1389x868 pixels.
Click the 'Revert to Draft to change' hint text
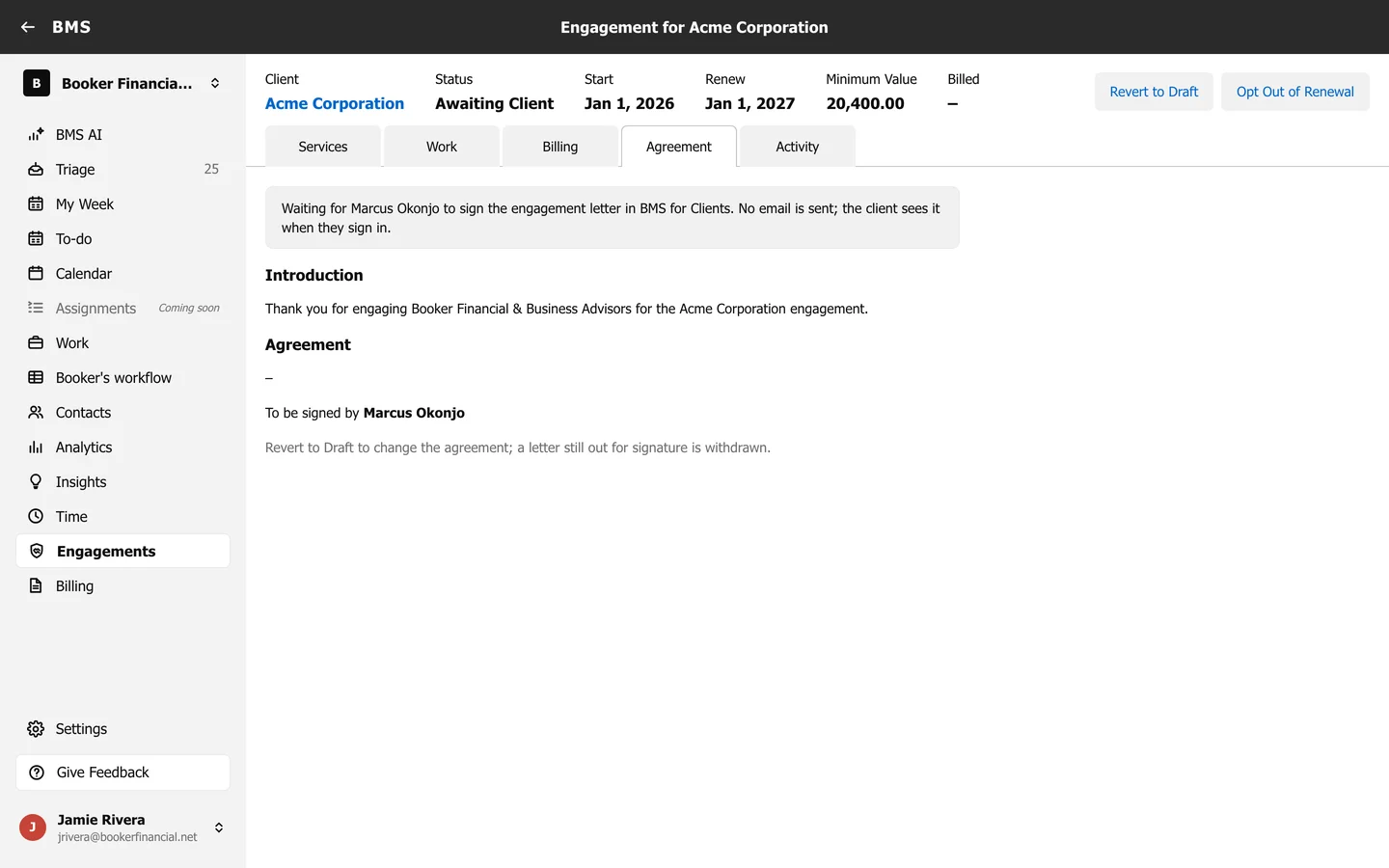(x=518, y=448)
